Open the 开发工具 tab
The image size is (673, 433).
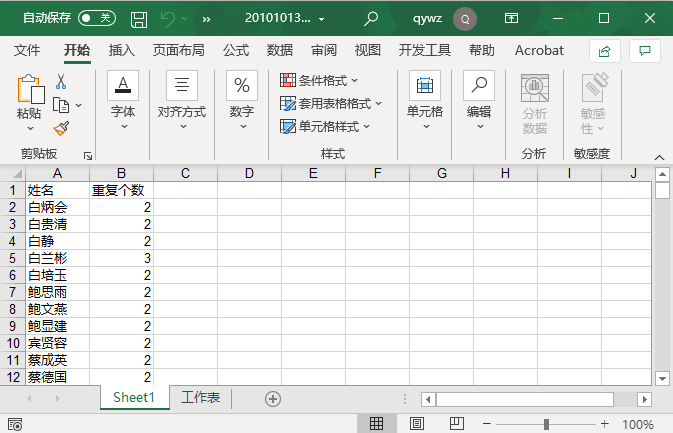pyautogui.click(x=424, y=51)
